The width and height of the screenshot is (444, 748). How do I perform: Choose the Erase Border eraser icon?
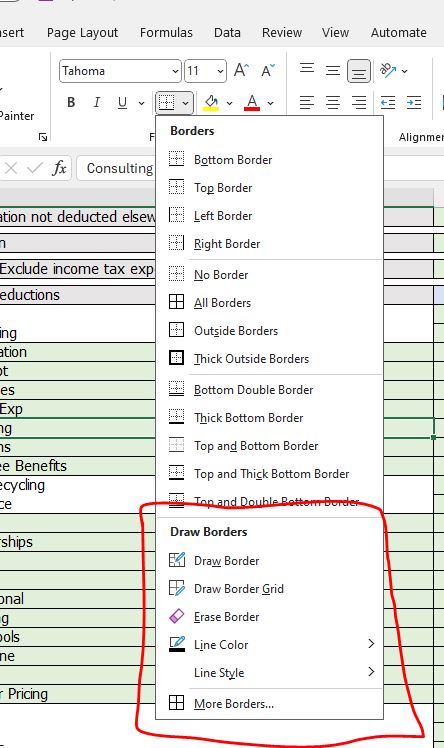pos(176,616)
